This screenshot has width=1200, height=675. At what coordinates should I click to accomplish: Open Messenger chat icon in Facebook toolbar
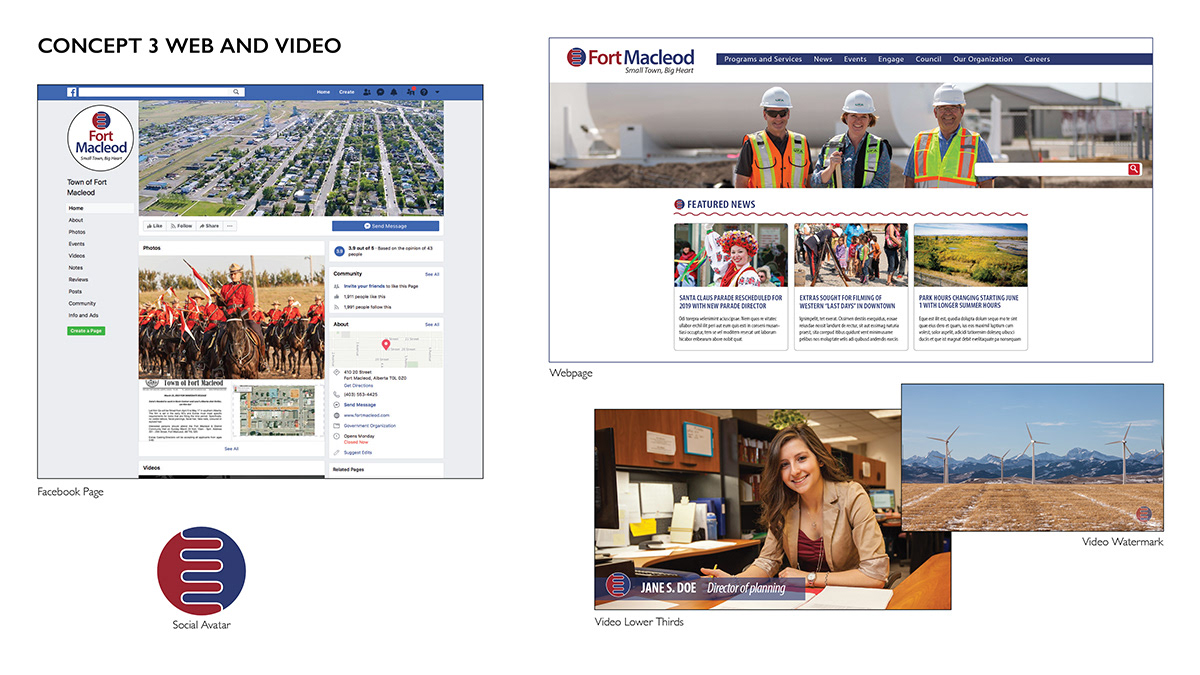coord(380,91)
